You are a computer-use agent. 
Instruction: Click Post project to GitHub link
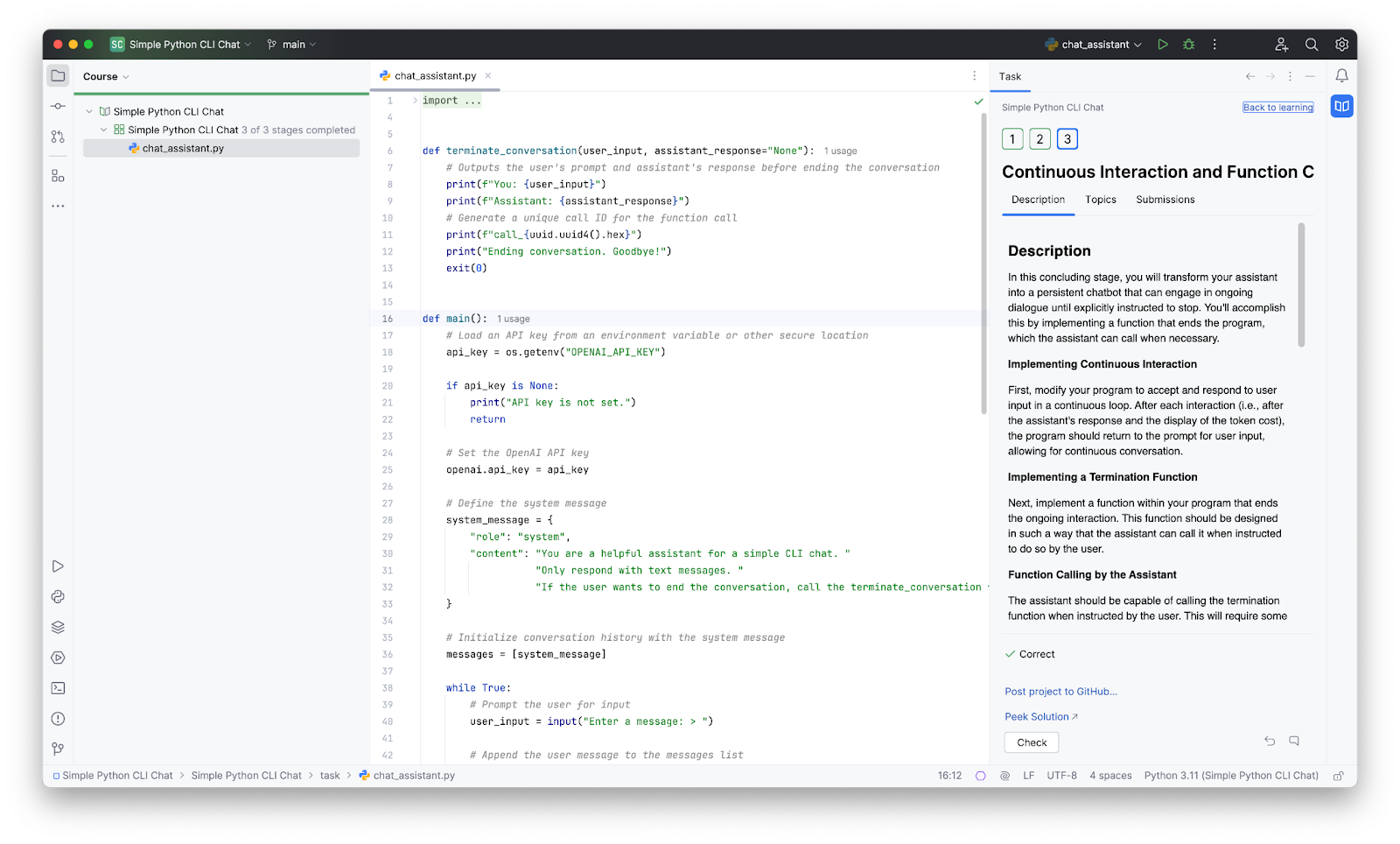tap(1060, 692)
